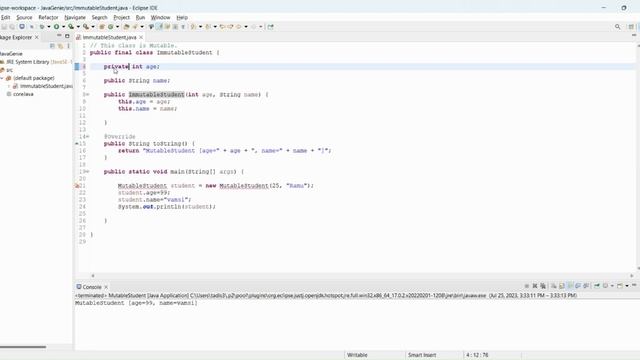
Task: Click the Next Annotation toolbar icon
Action: point(193,27)
